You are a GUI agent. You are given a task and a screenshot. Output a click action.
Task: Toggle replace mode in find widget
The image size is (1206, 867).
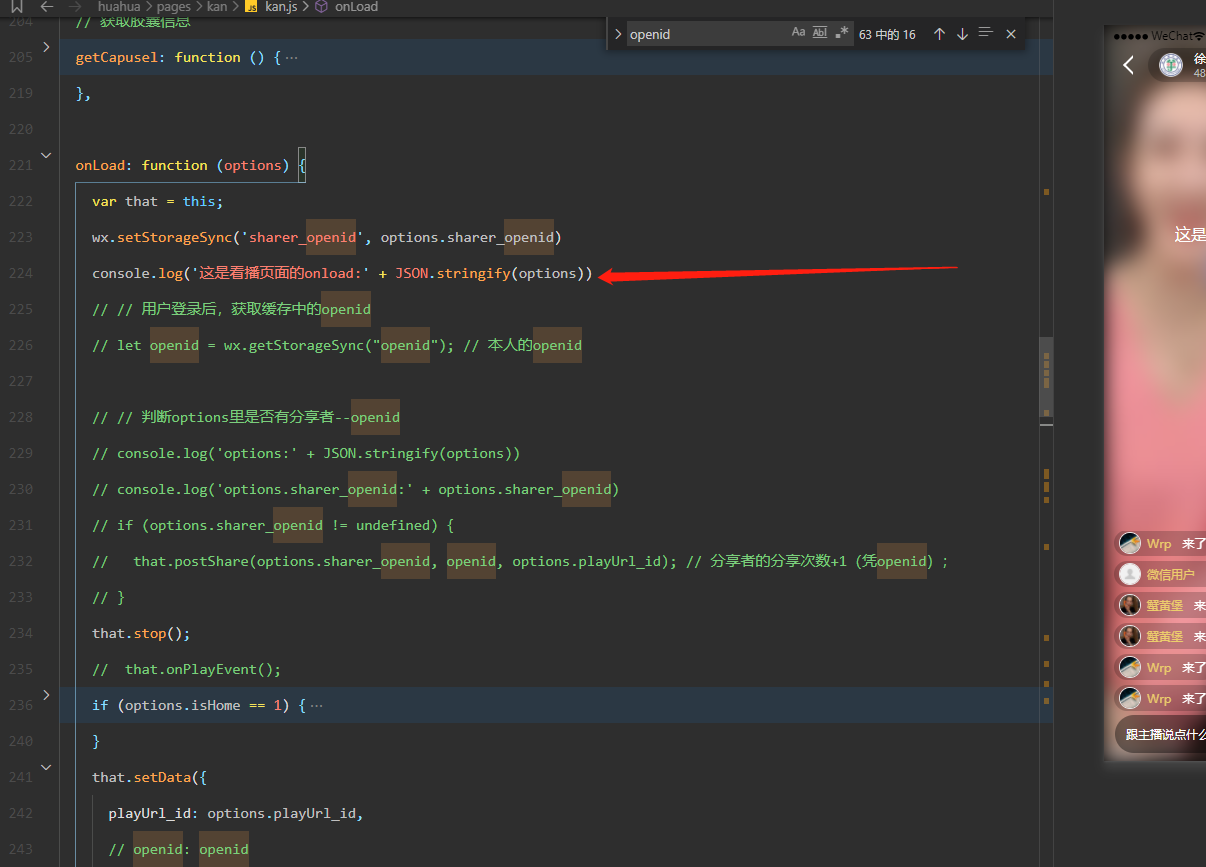617,34
